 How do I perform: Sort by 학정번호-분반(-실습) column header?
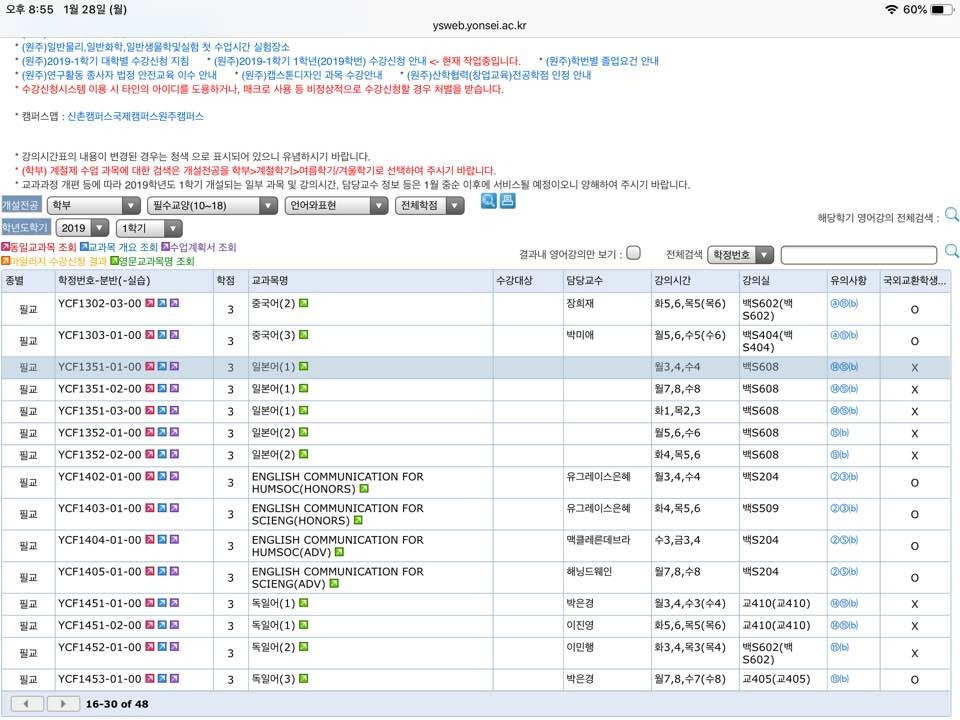click(103, 280)
